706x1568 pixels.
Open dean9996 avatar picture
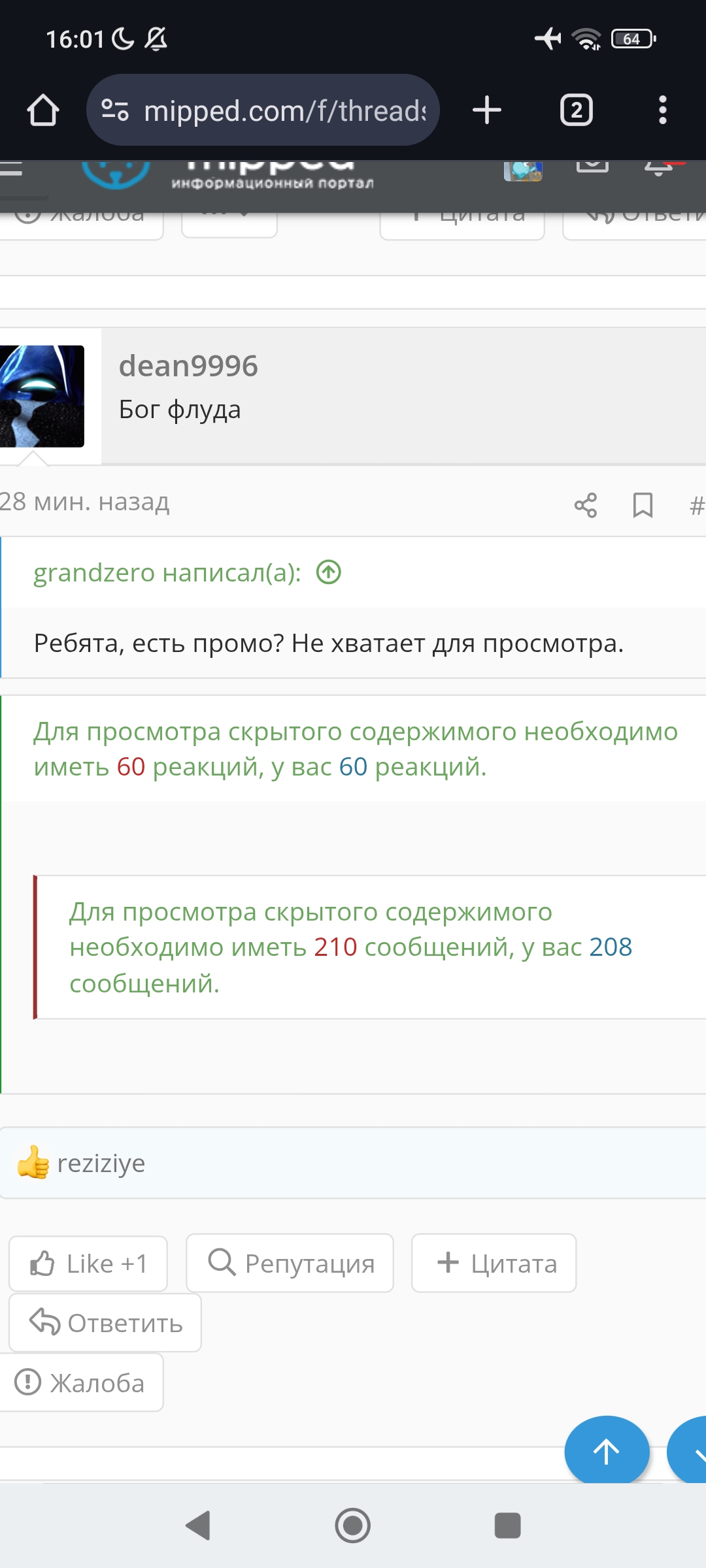[42, 396]
